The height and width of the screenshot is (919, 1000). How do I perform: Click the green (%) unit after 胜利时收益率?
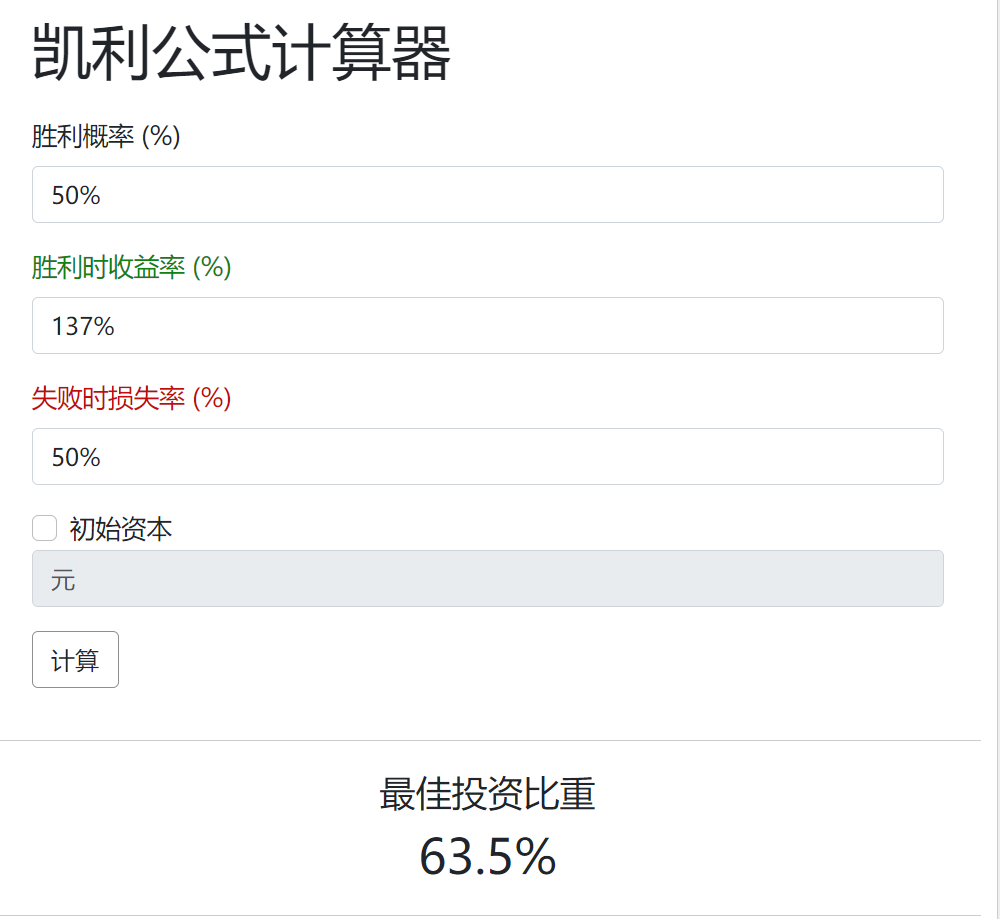coord(212,268)
